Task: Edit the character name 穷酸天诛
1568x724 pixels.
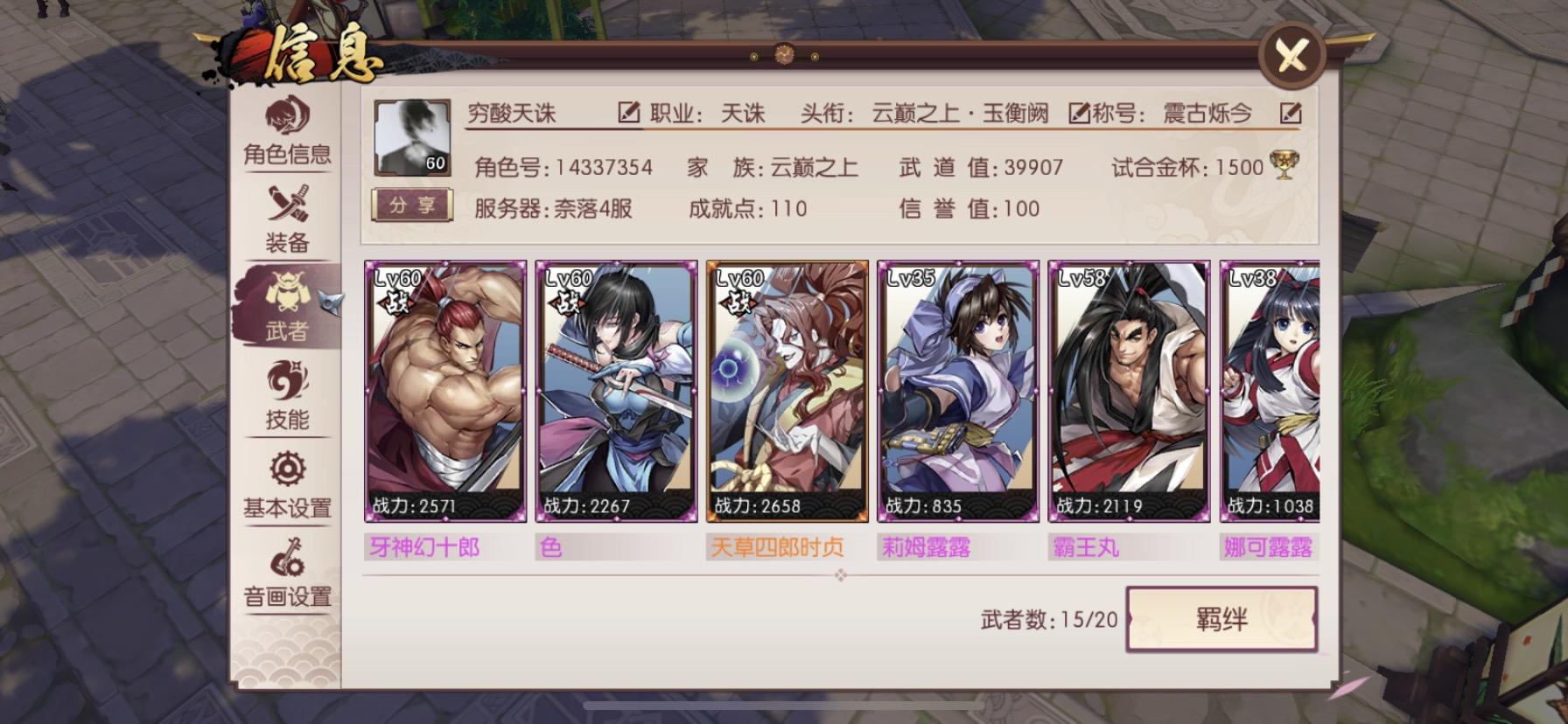Action: click(x=628, y=113)
